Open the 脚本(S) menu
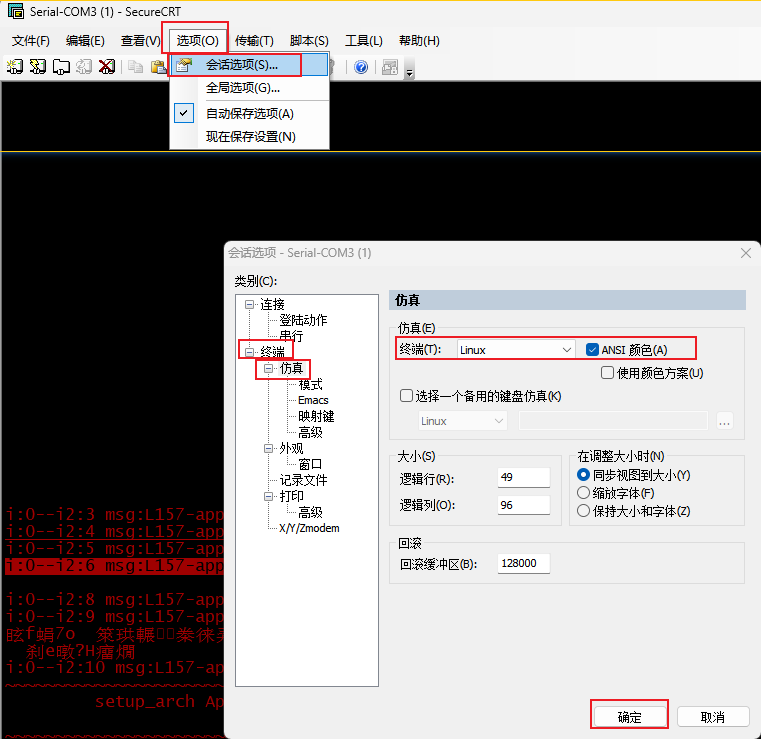Viewport: 761px width, 739px height. [309, 41]
